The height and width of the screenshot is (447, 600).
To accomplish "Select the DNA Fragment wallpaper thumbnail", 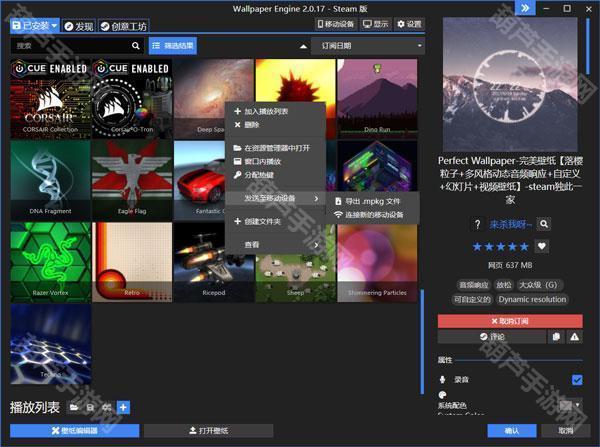I will click(51, 180).
